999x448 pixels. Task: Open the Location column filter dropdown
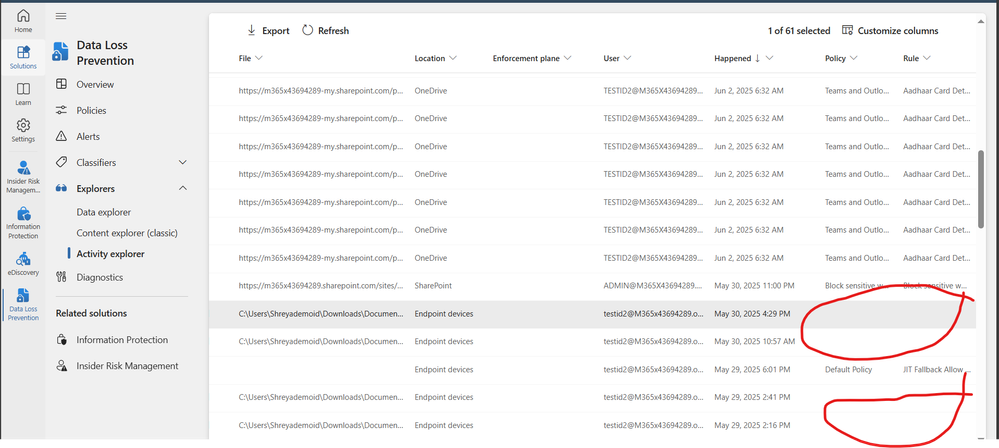click(453, 58)
